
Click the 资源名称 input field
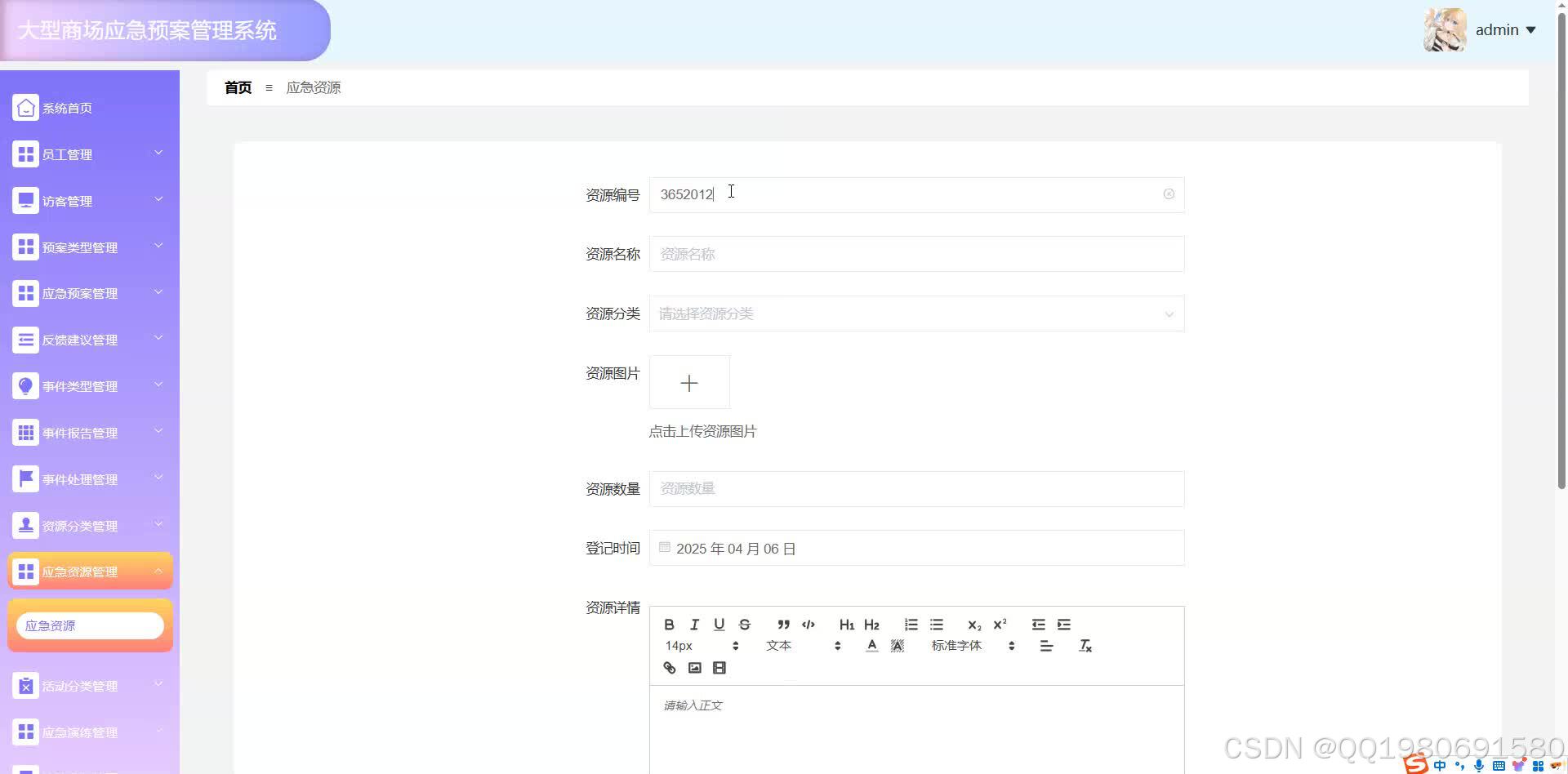[916, 254]
